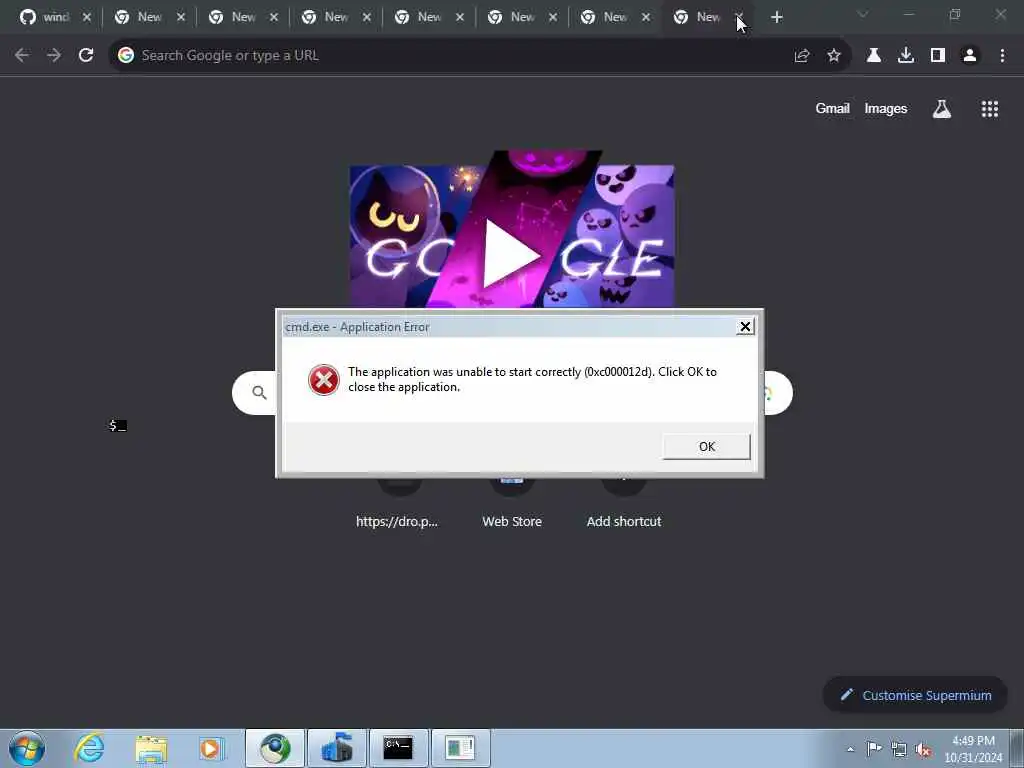Open Search Labs flask icon on page
1024x768 pixels.
942,109
